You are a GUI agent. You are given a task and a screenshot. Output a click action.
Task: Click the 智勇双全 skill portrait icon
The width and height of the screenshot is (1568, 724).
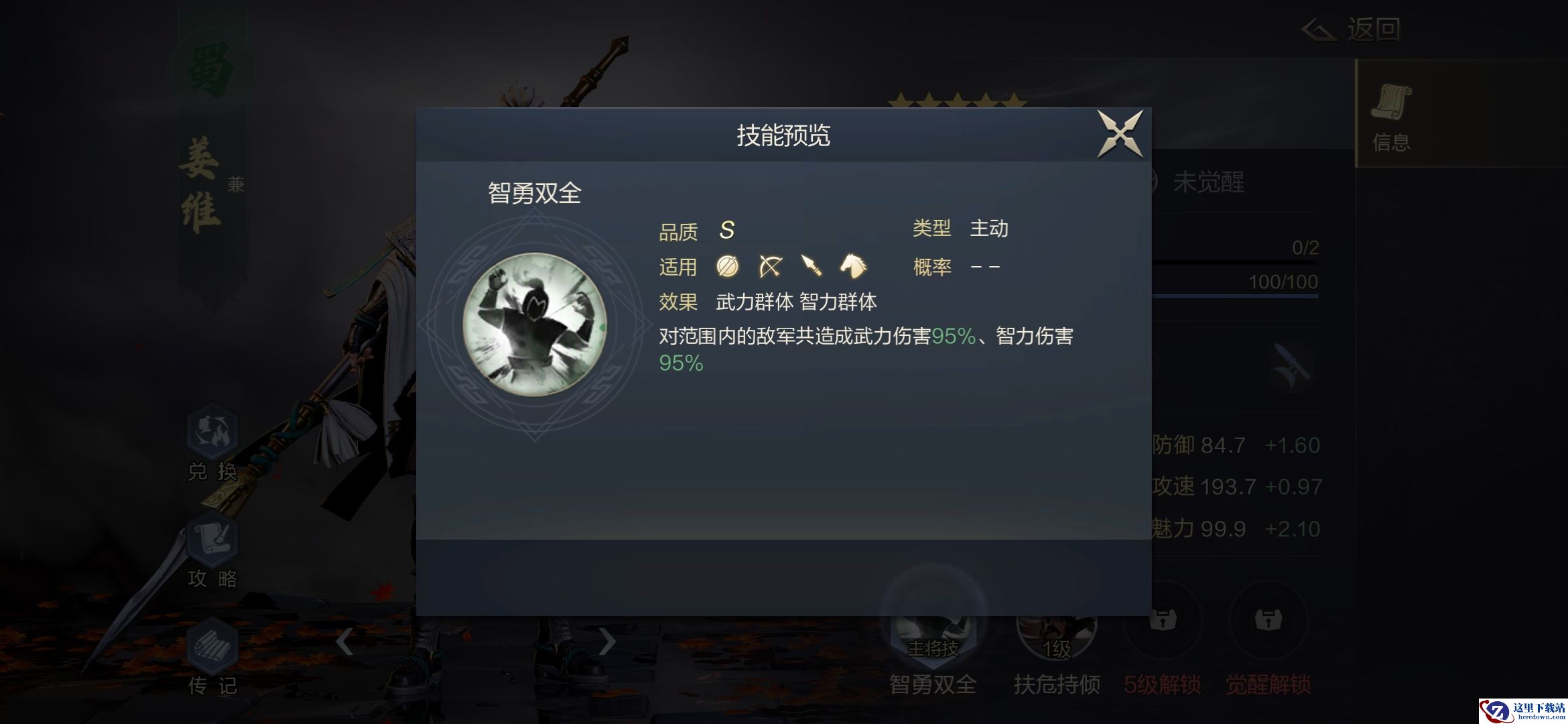coord(535,324)
